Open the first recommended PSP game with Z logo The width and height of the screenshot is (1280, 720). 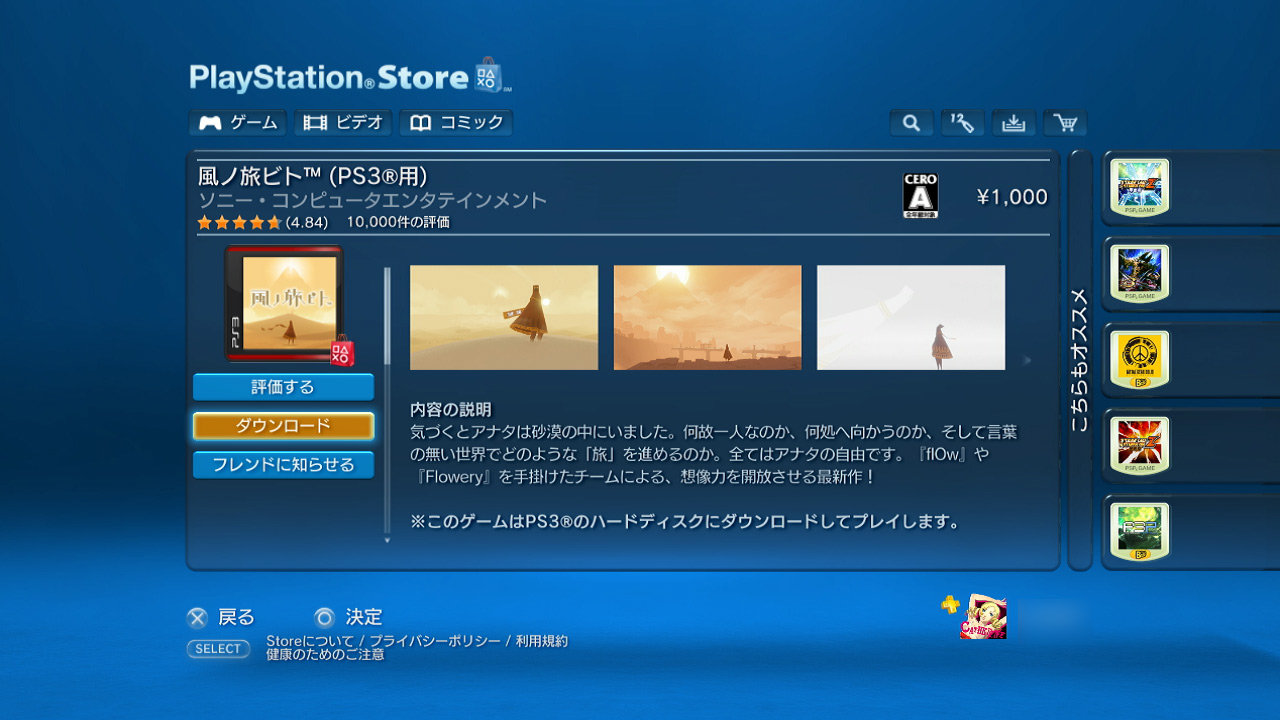[x=1139, y=188]
